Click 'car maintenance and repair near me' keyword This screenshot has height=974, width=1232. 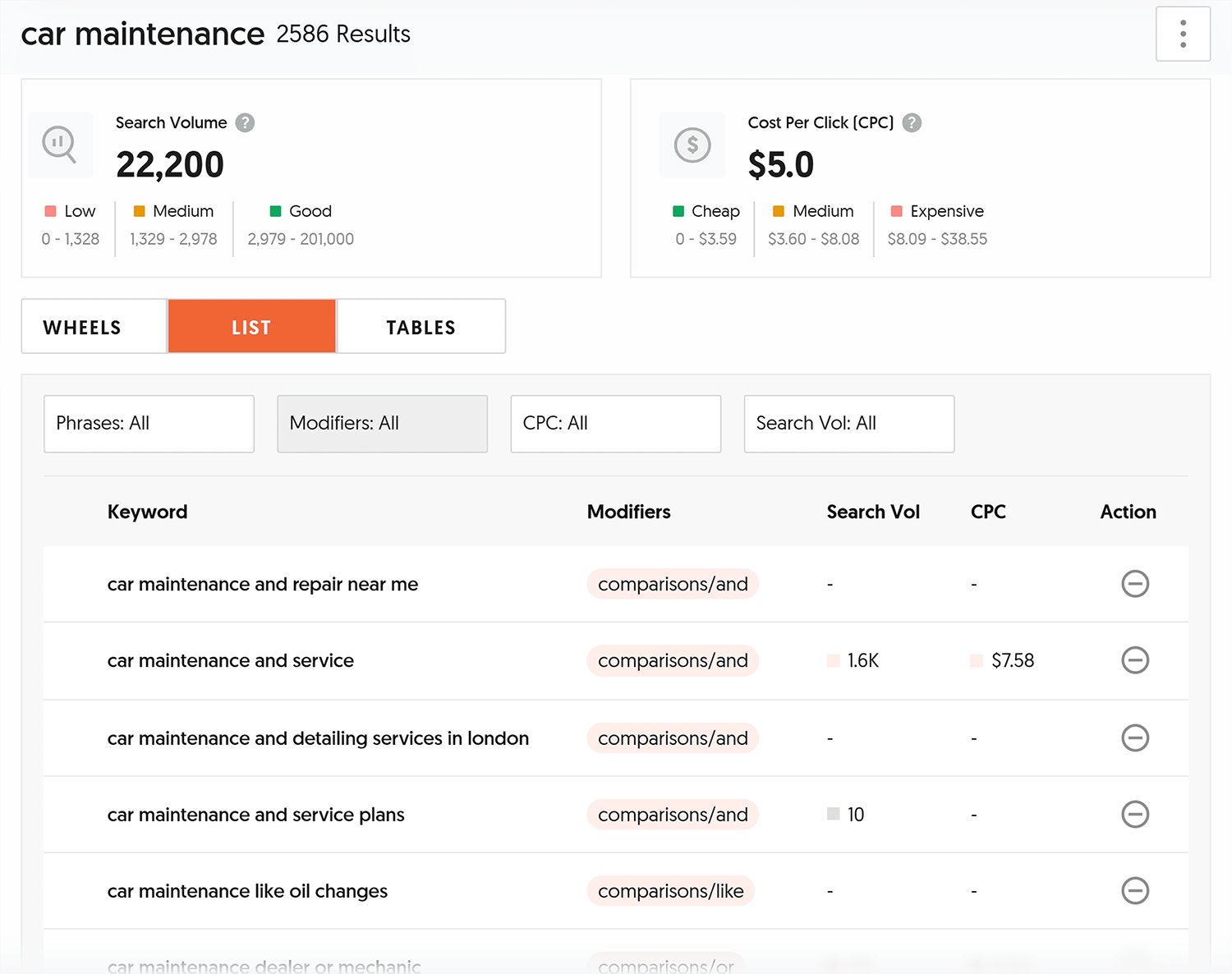(x=263, y=584)
